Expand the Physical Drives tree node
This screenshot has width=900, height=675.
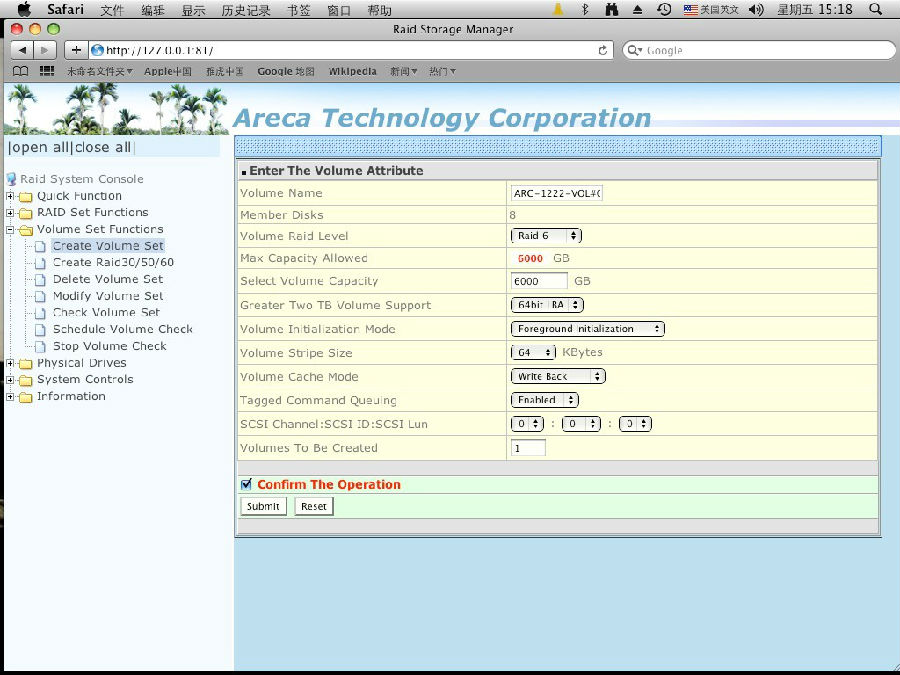[10, 363]
